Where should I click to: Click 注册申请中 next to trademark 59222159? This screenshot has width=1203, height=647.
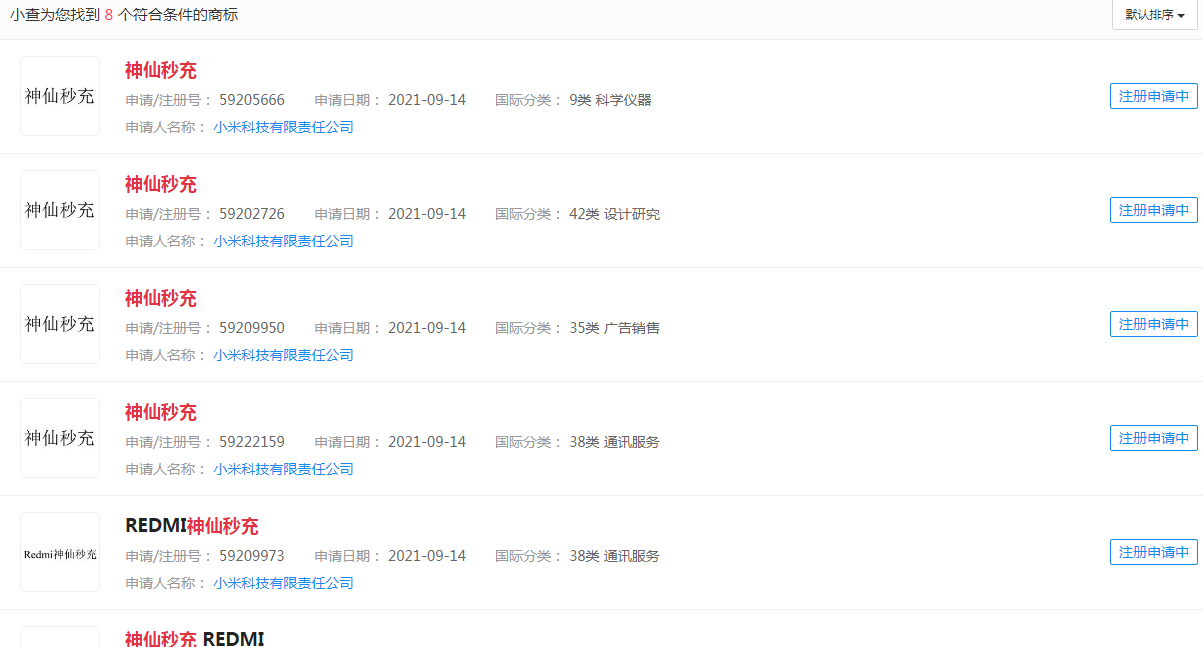point(1153,437)
